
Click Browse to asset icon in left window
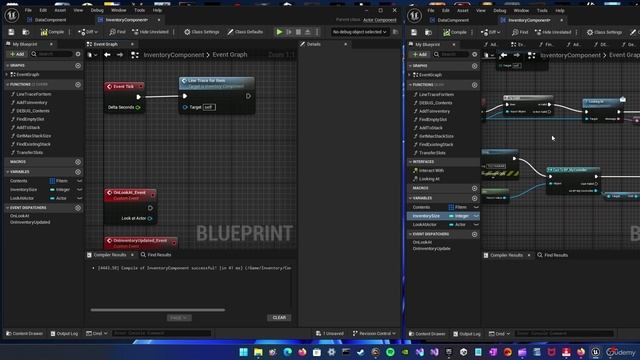pos(26,32)
